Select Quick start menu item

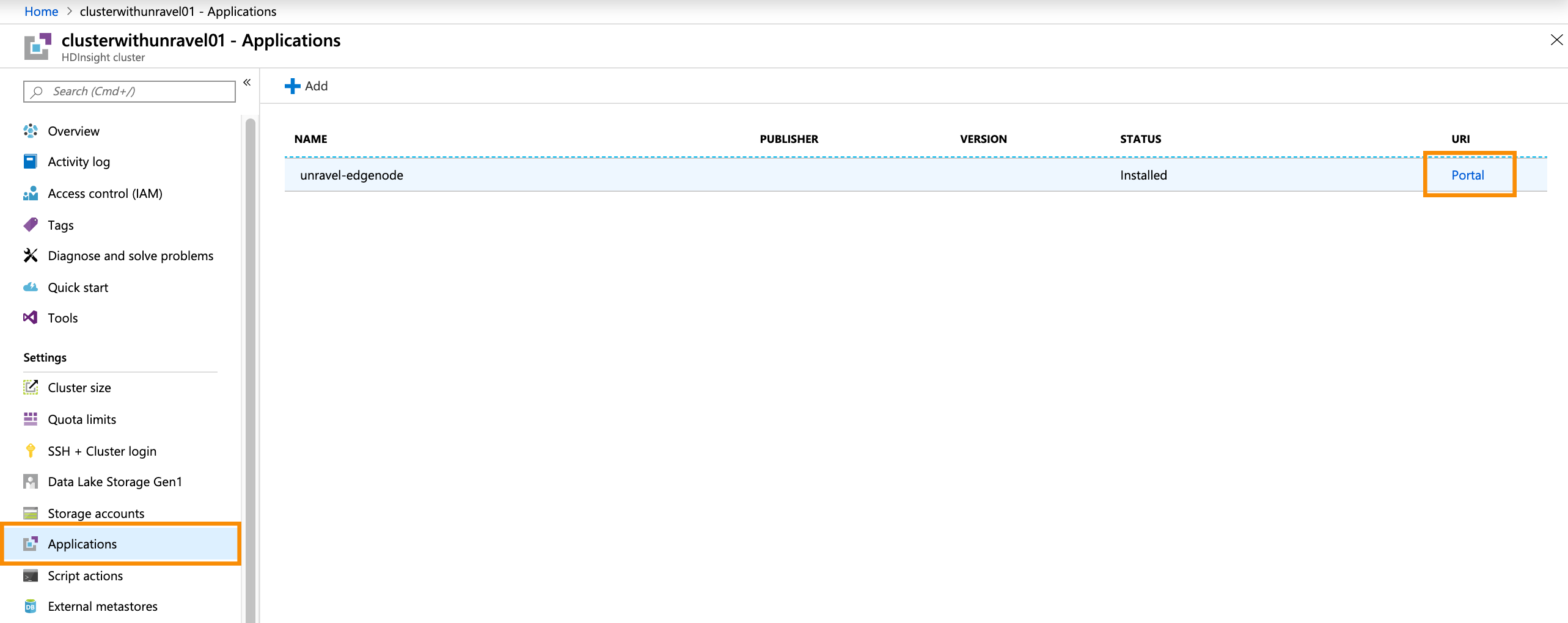[x=78, y=288]
